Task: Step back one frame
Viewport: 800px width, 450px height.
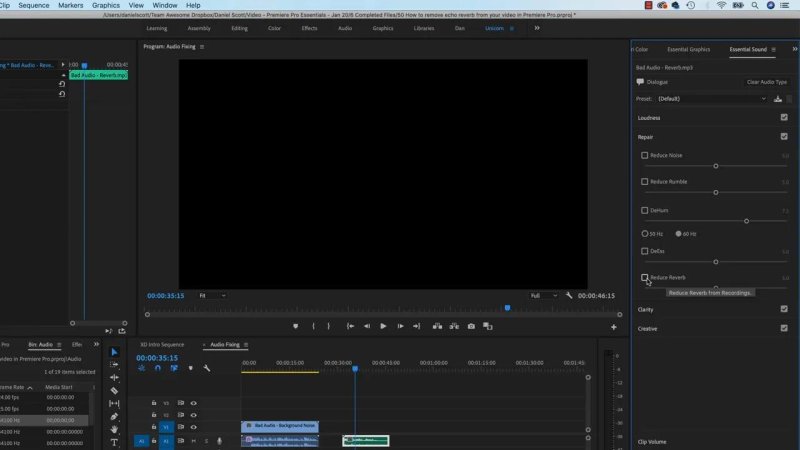Action: [x=367, y=326]
